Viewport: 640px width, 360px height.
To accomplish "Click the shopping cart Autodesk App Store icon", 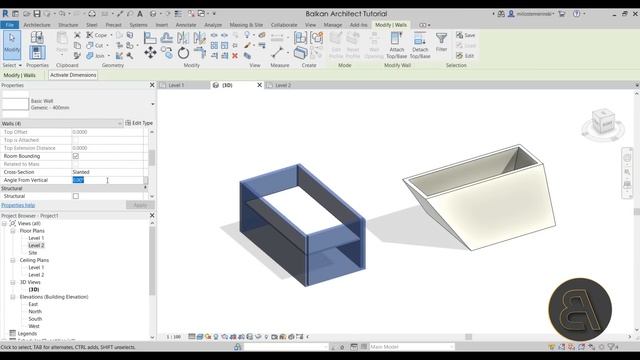I will (562, 14).
